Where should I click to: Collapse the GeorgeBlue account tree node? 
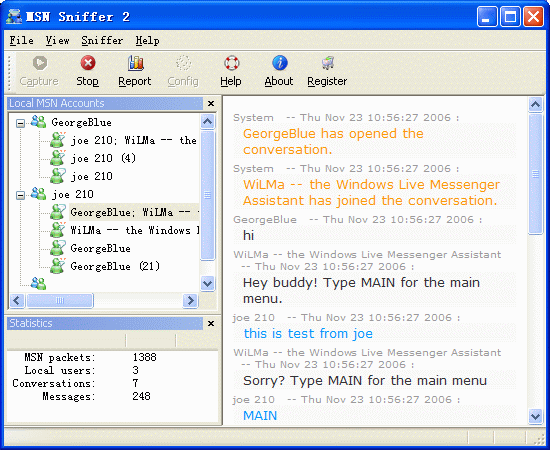coord(21,123)
